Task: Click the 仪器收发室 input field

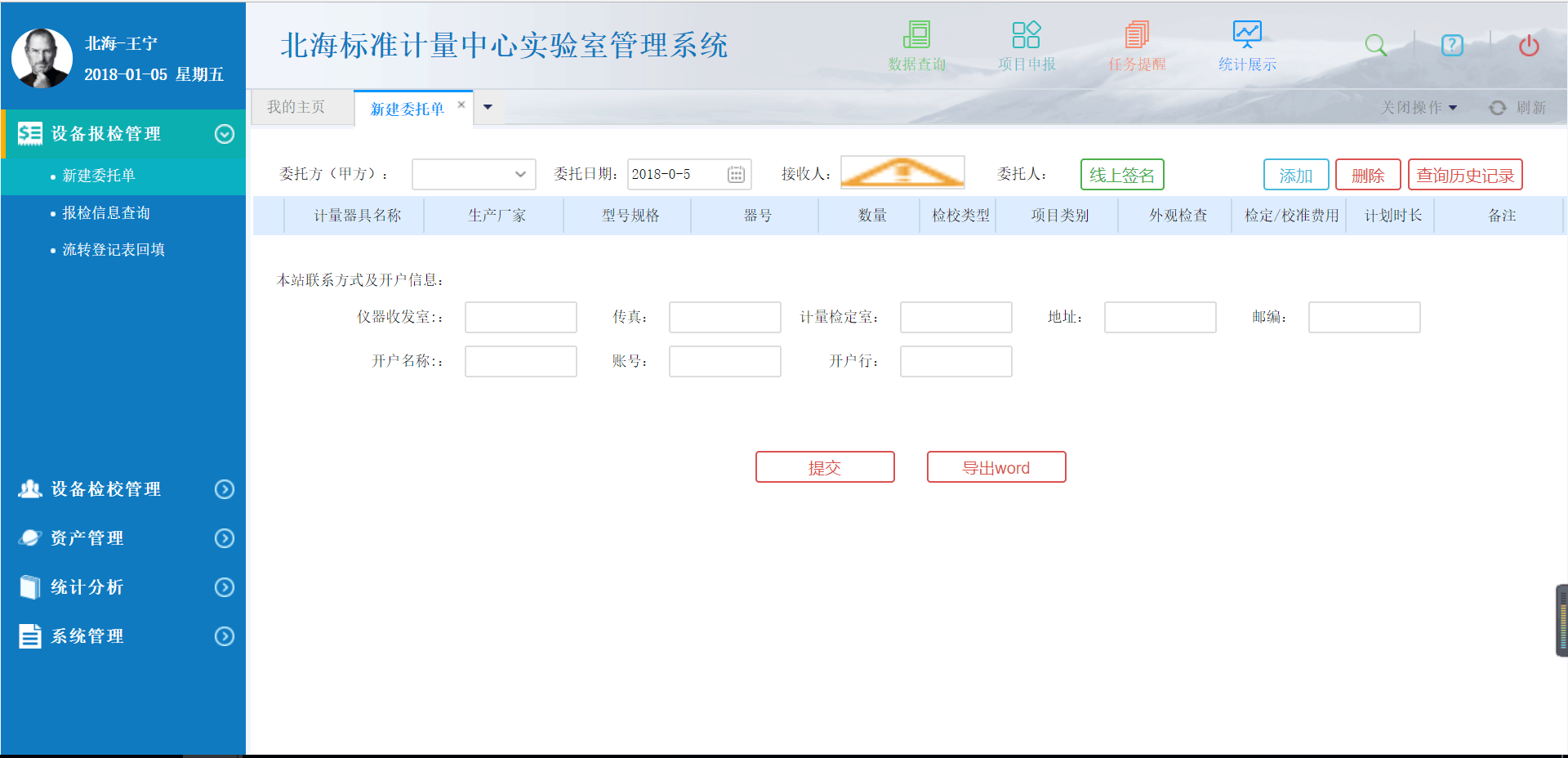Action: [x=521, y=317]
